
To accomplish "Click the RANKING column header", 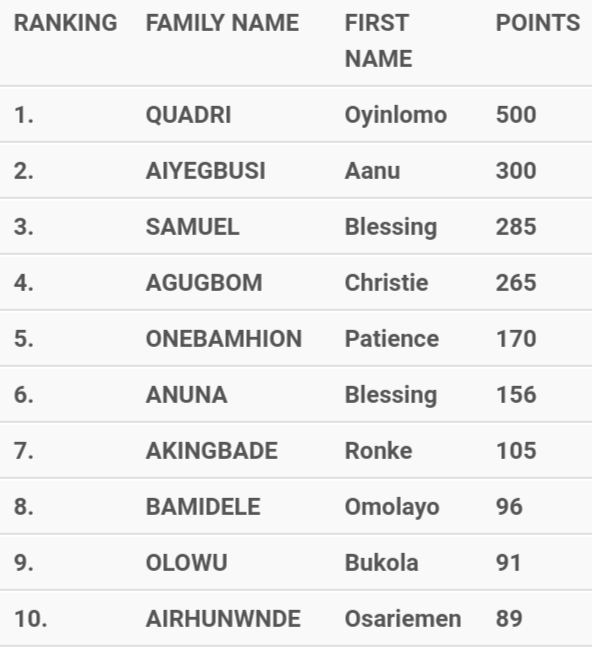I will (x=66, y=23).
